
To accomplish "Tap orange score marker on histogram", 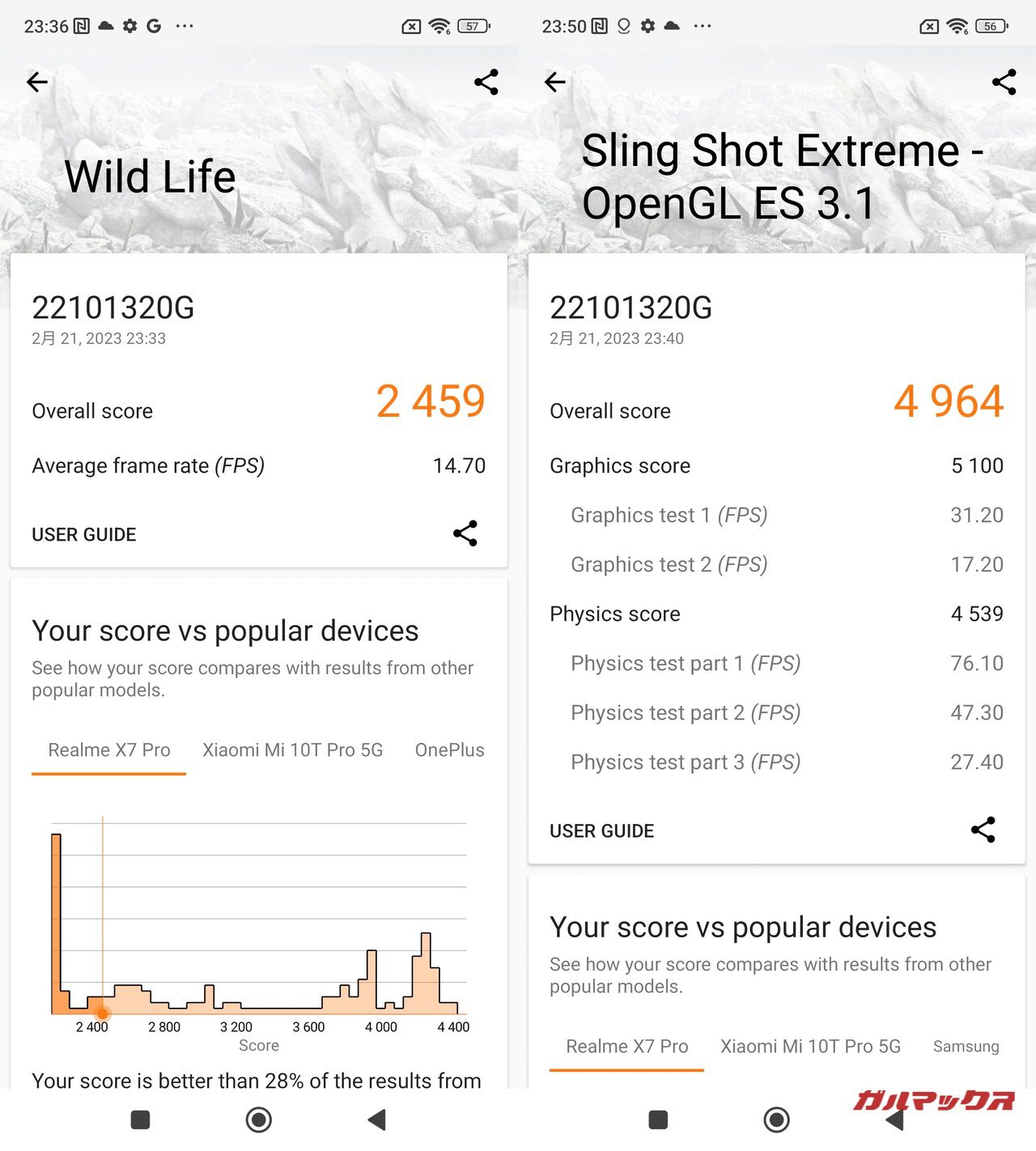I will coord(103,1013).
